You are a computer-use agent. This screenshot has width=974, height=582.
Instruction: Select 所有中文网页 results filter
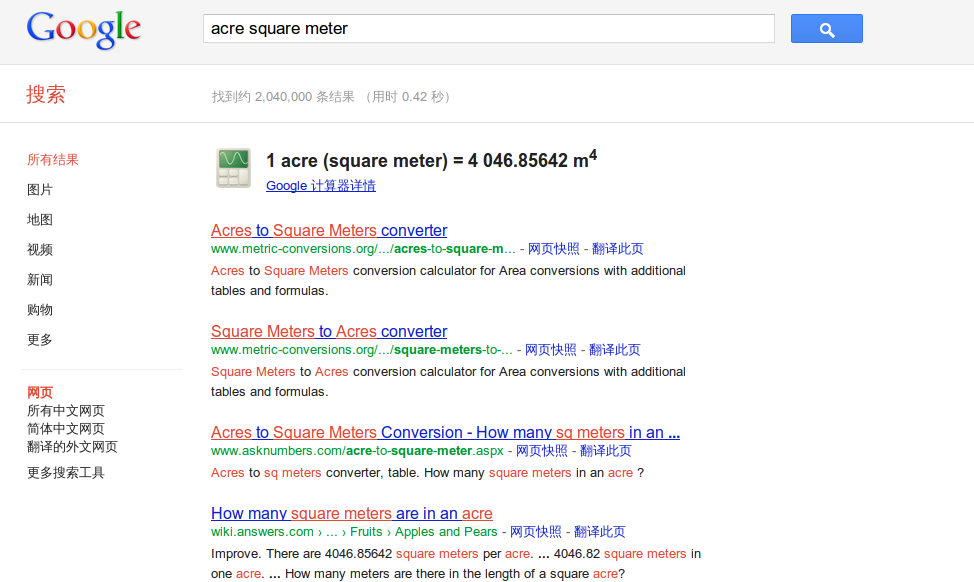[x=66, y=410]
